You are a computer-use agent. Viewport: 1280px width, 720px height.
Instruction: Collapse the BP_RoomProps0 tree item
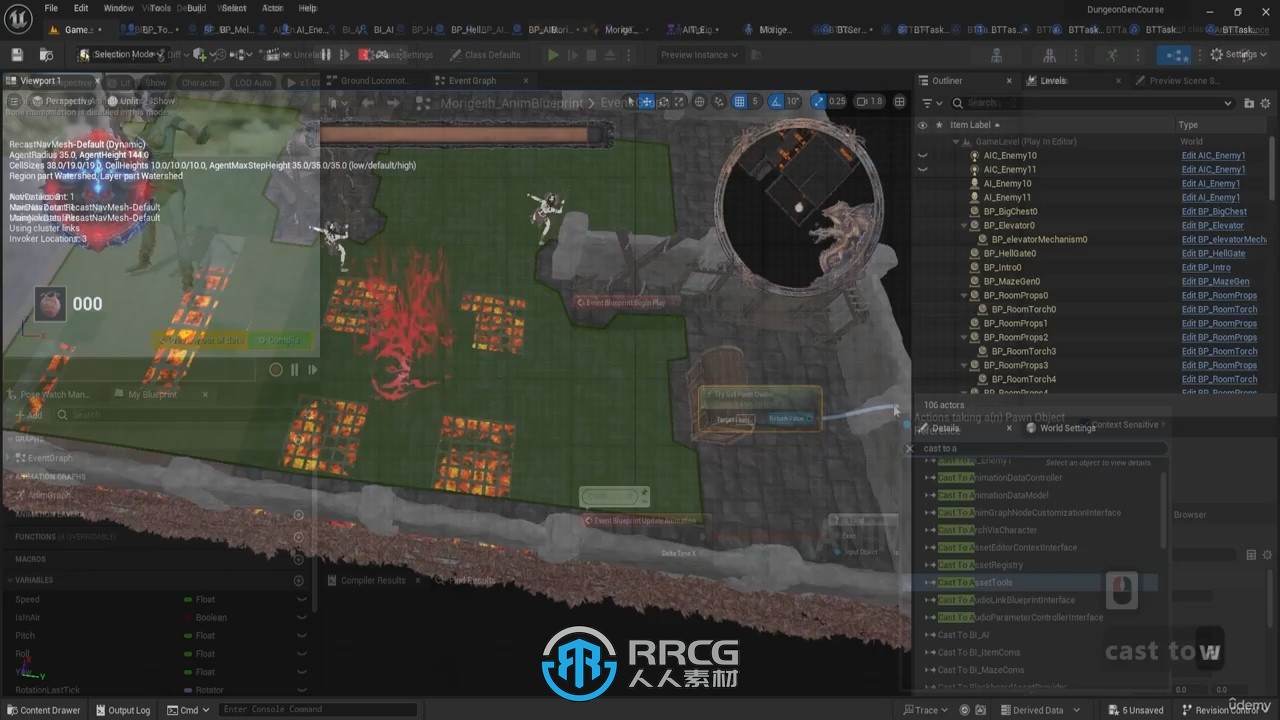point(964,295)
